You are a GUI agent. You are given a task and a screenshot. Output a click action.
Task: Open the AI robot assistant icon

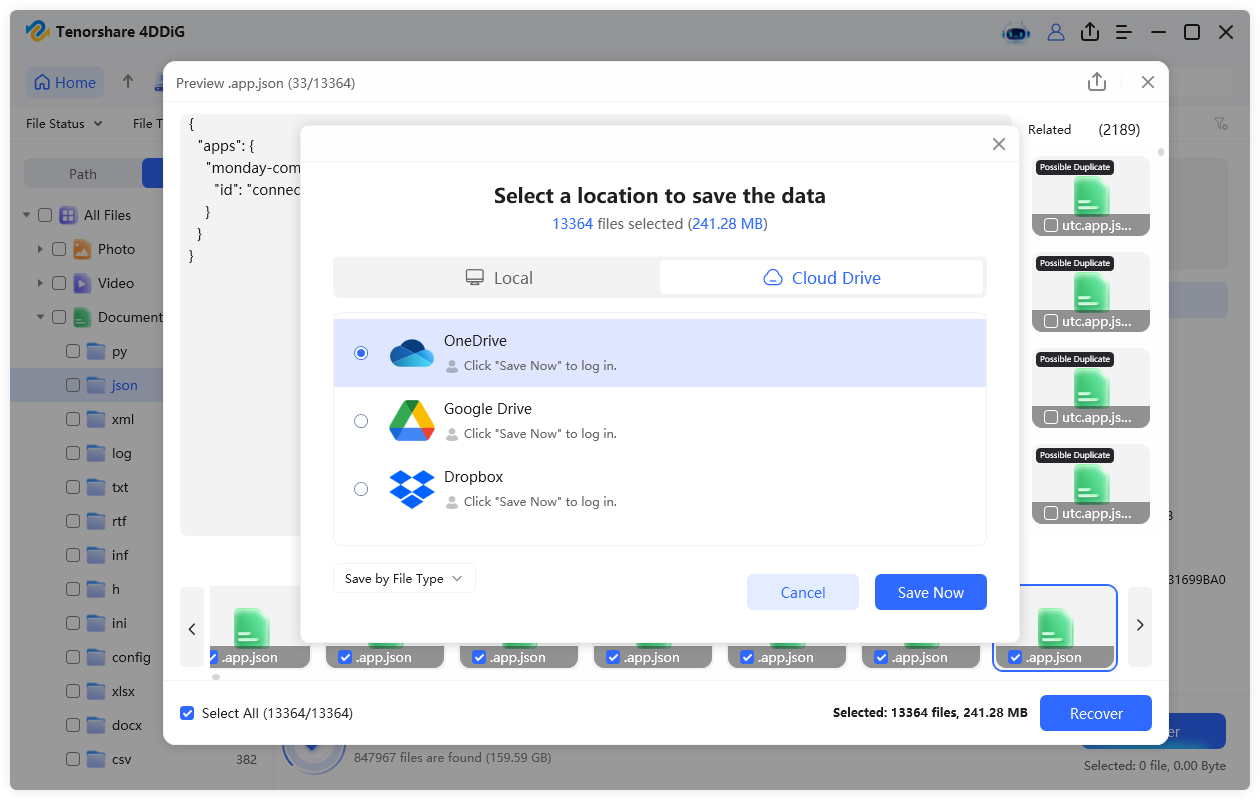click(1016, 32)
